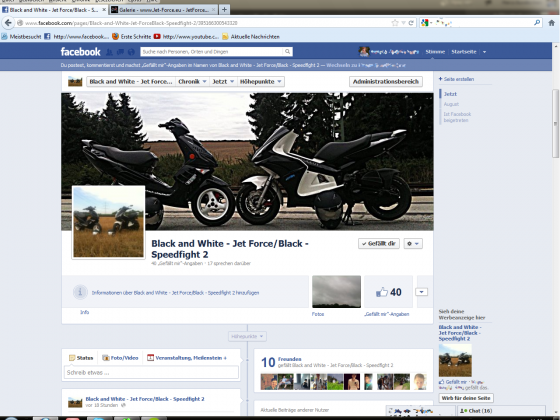The width and height of the screenshot is (560, 420).
Task: Click the Facebook search input field
Action: [212, 52]
